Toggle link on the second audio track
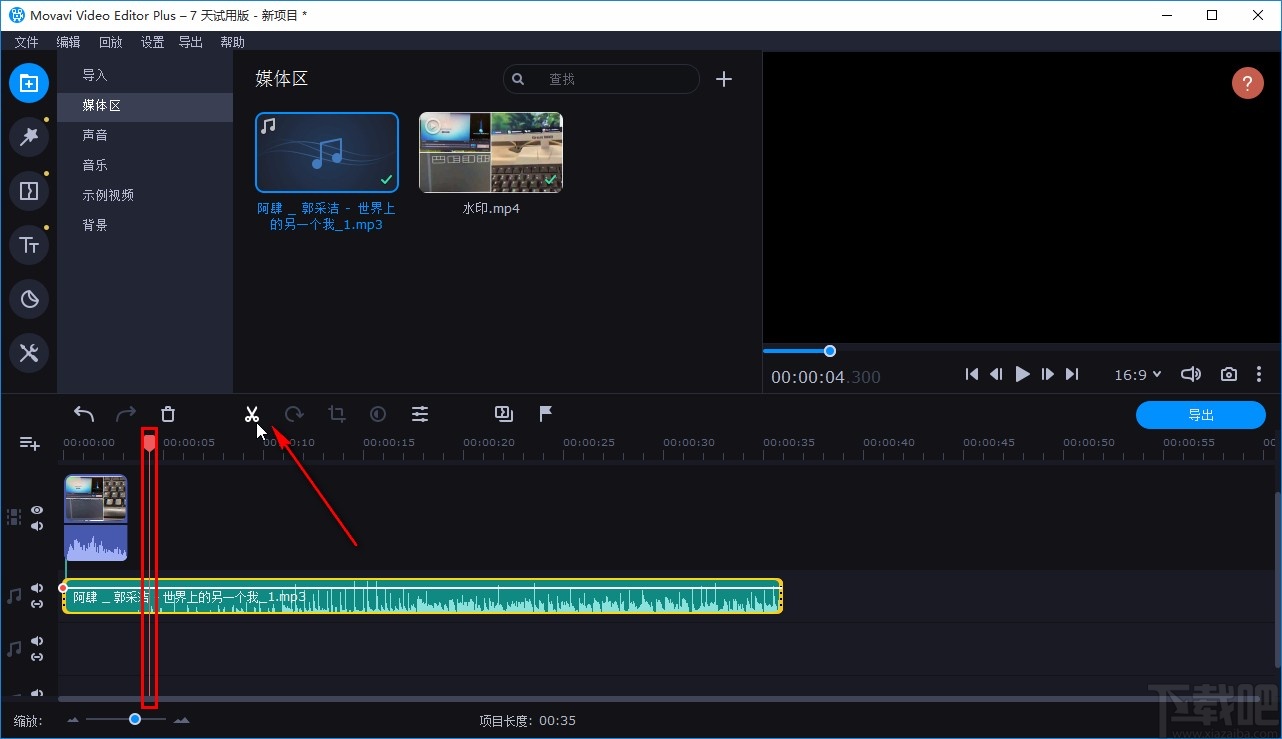Screen dimensions: 1282x739 pos(37,657)
